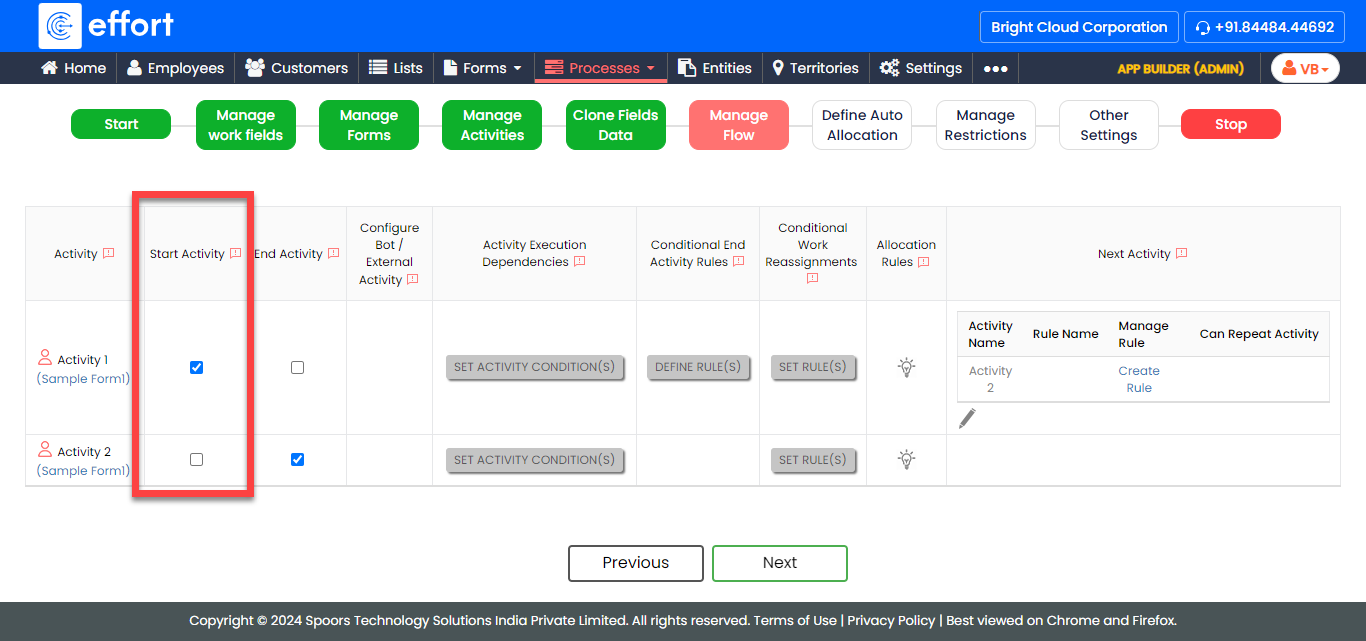The image size is (1366, 641).
Task: Click the lightbulb Allocation Rules icon for Activity 2
Action: coord(906,460)
